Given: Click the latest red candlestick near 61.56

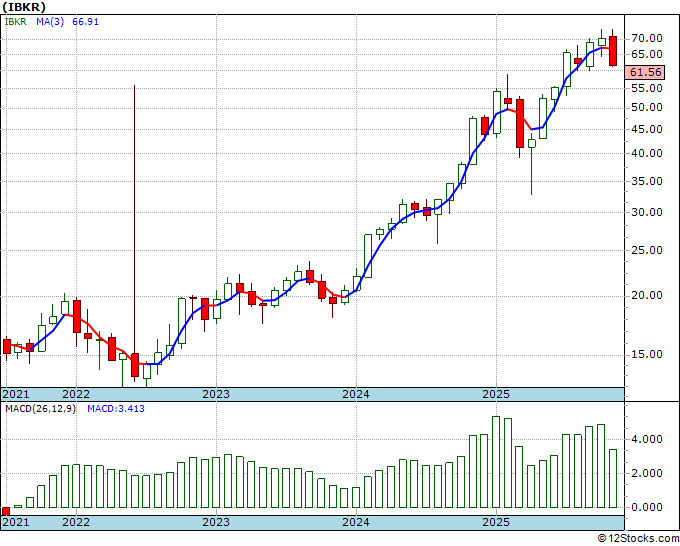Looking at the screenshot, I should point(613,51).
